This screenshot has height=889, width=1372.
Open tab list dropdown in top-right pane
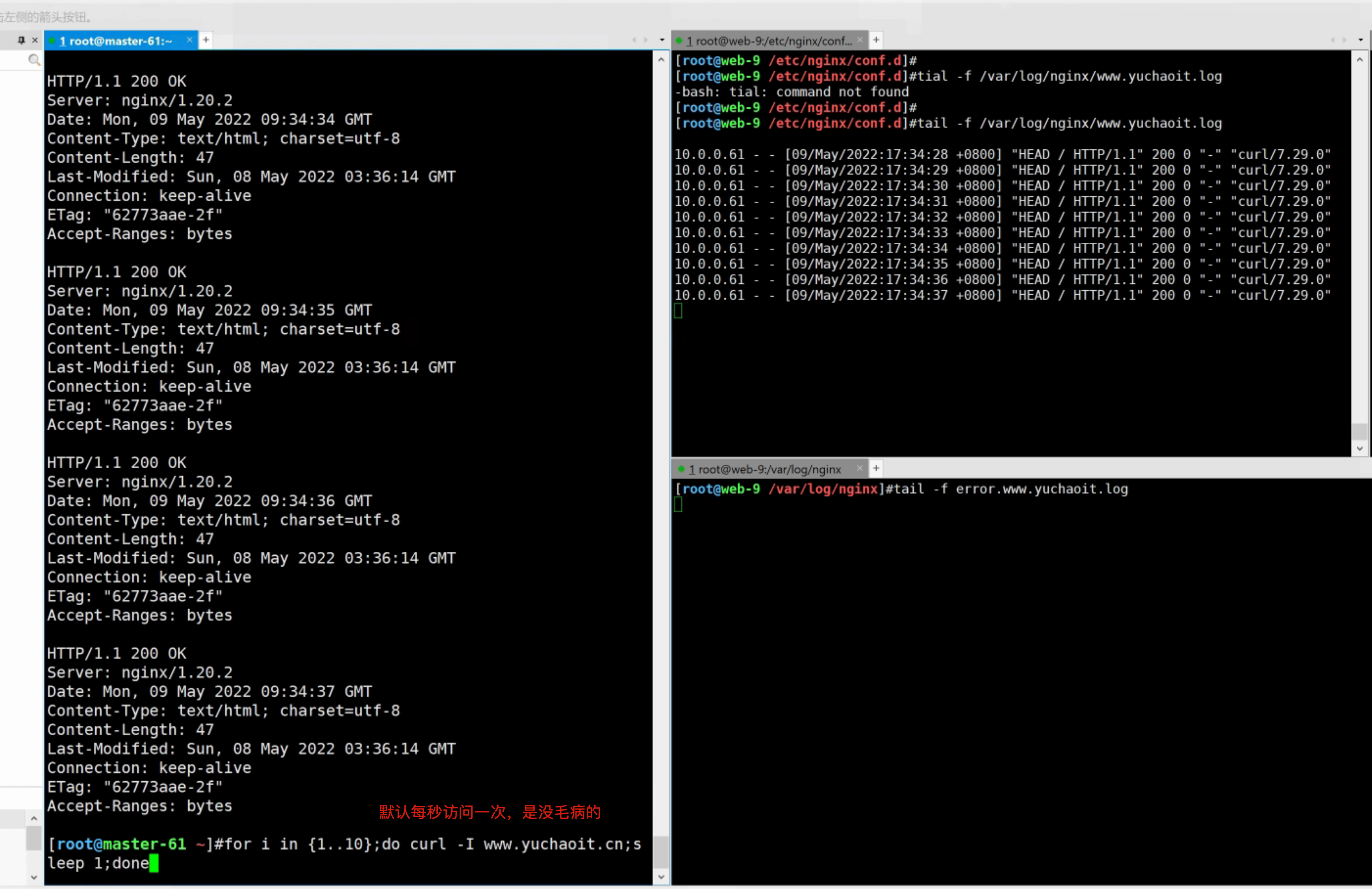(x=1361, y=40)
